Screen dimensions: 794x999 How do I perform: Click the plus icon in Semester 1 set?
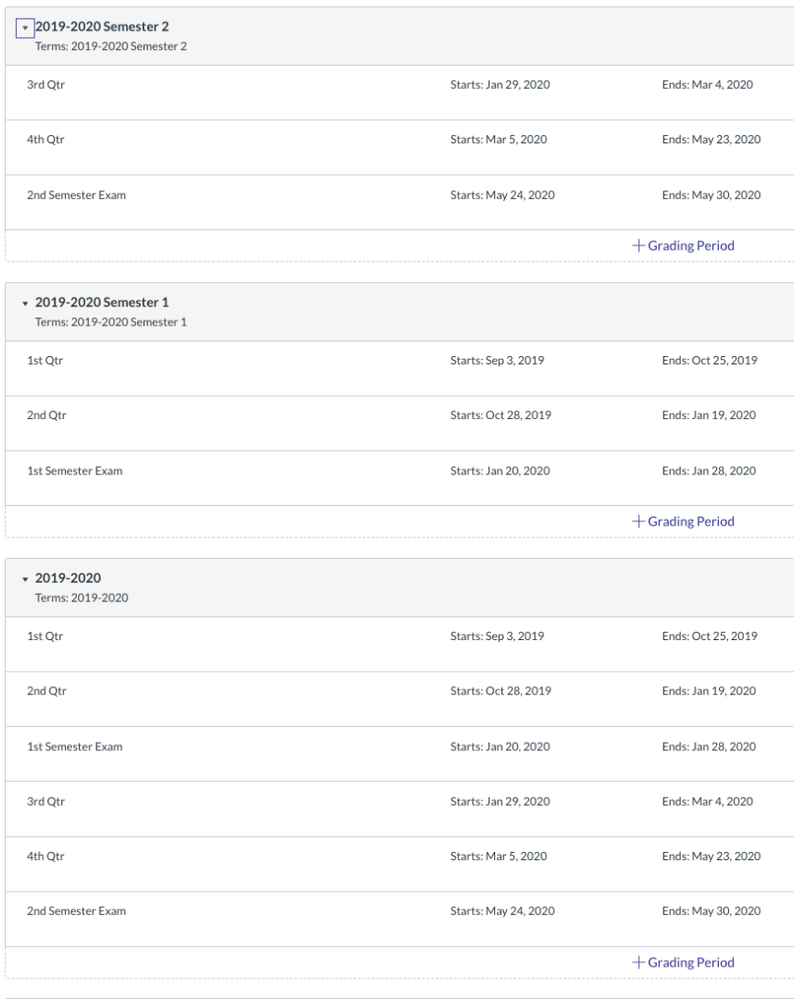pyautogui.click(x=638, y=521)
